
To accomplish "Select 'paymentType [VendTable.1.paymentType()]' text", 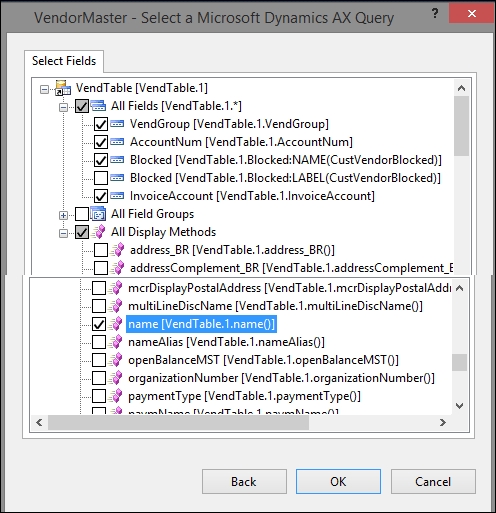I will [x=244, y=396].
